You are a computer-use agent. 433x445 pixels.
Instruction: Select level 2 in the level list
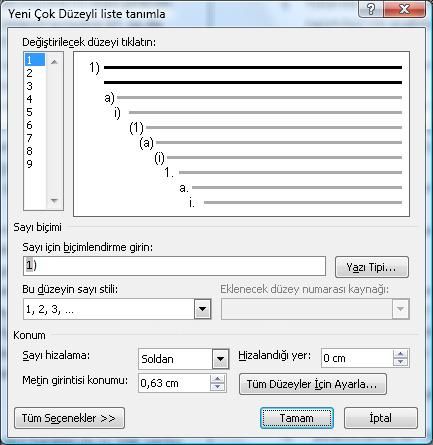29,73
